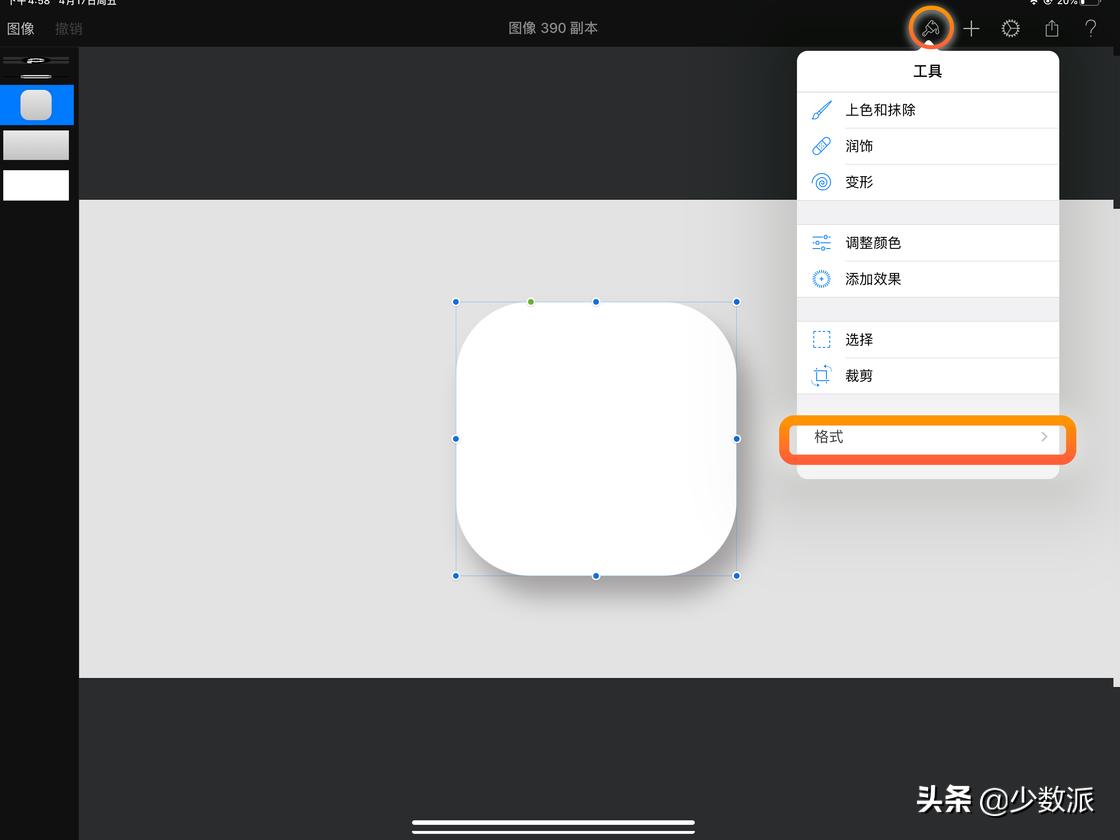The image size is (1120, 840).
Task: Click the bottom-left corner handle of the shape
Action: point(456,576)
